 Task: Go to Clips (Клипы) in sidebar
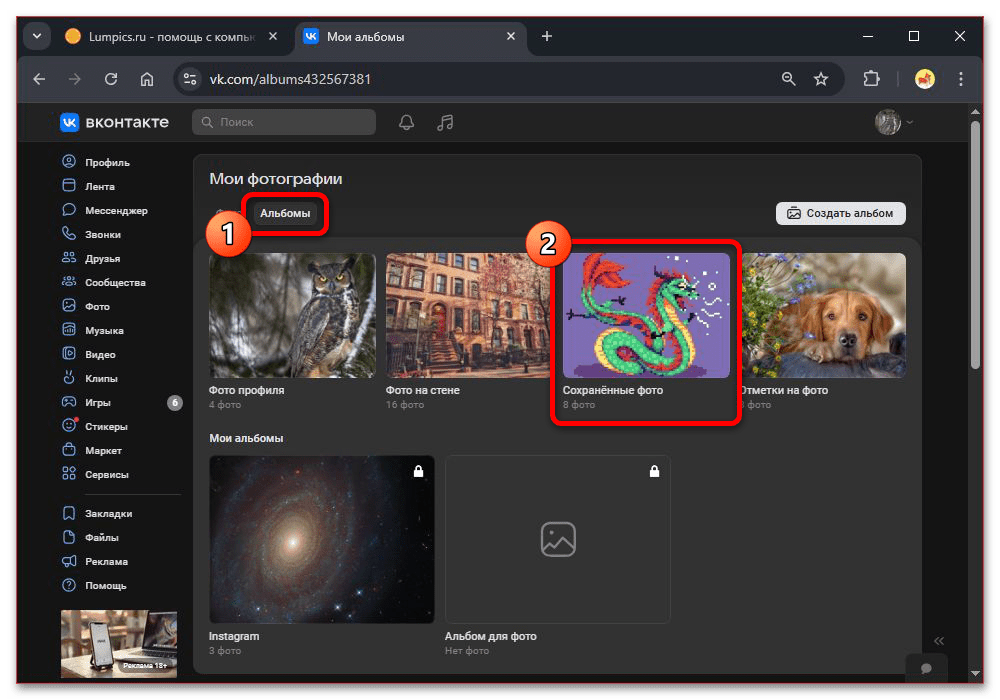tap(101, 378)
